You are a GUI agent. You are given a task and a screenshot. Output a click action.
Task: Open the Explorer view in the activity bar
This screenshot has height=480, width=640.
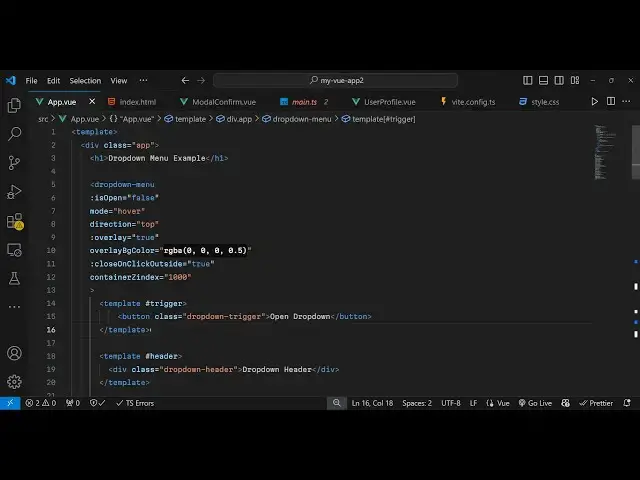coord(14,105)
